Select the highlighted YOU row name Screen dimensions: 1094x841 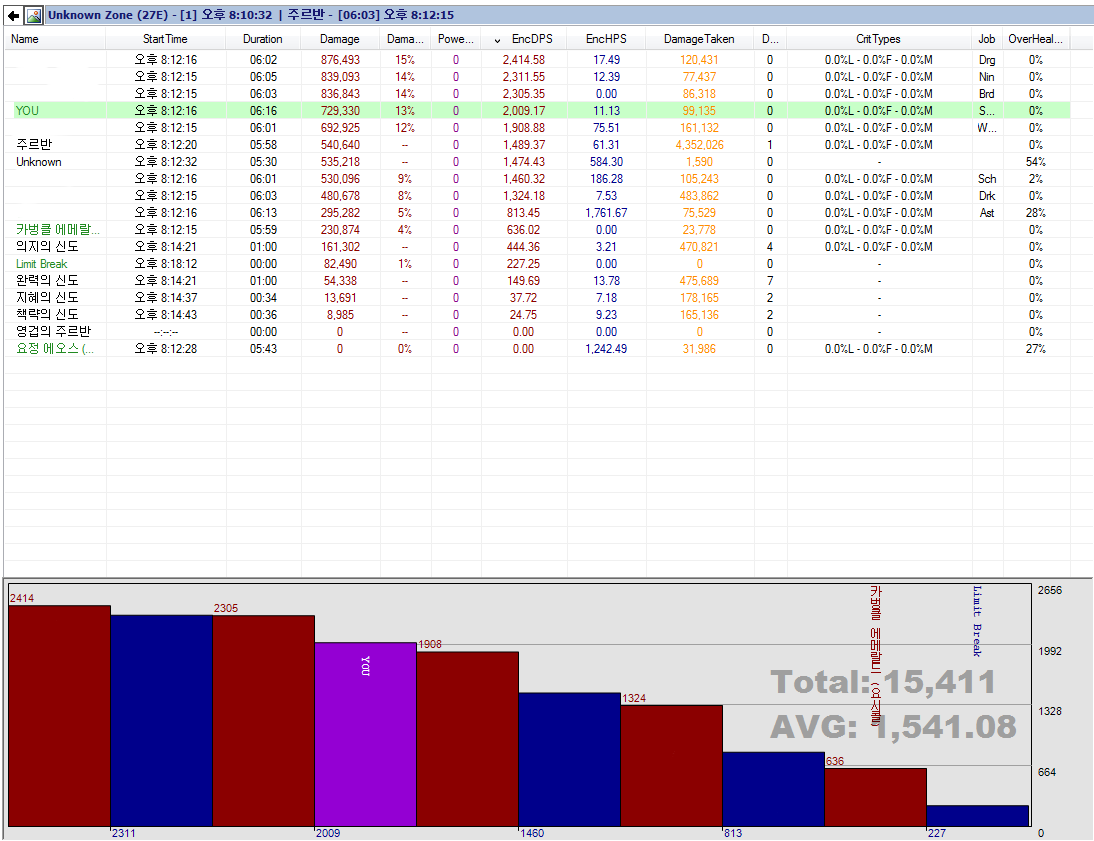tap(27, 110)
